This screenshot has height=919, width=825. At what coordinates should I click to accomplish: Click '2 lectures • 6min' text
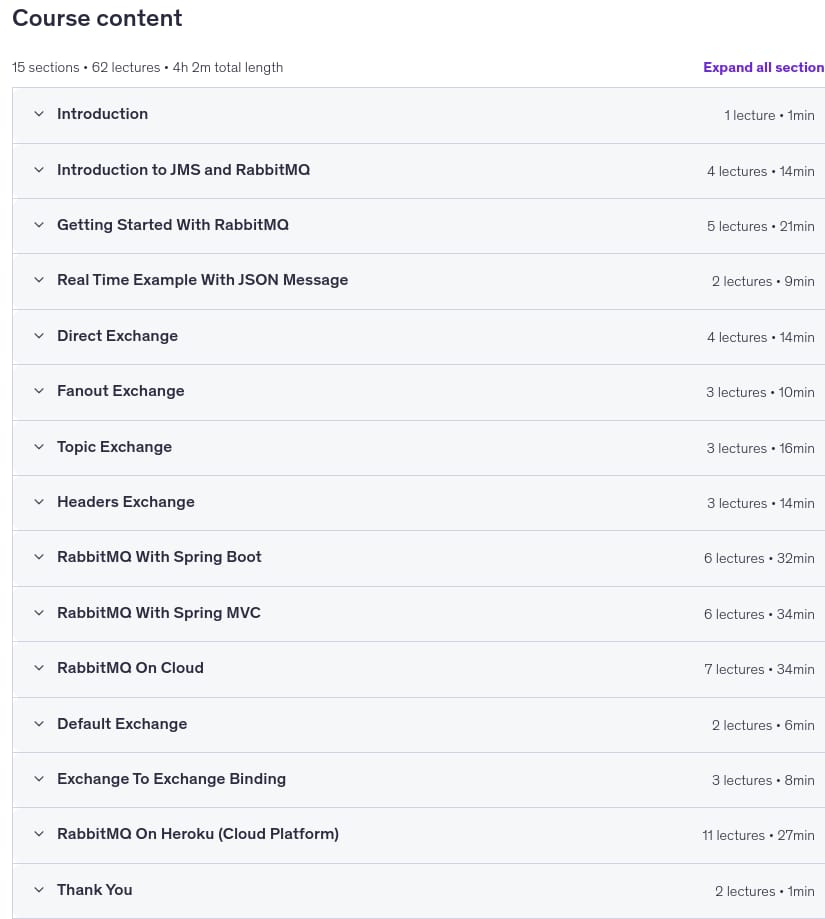coord(763,726)
